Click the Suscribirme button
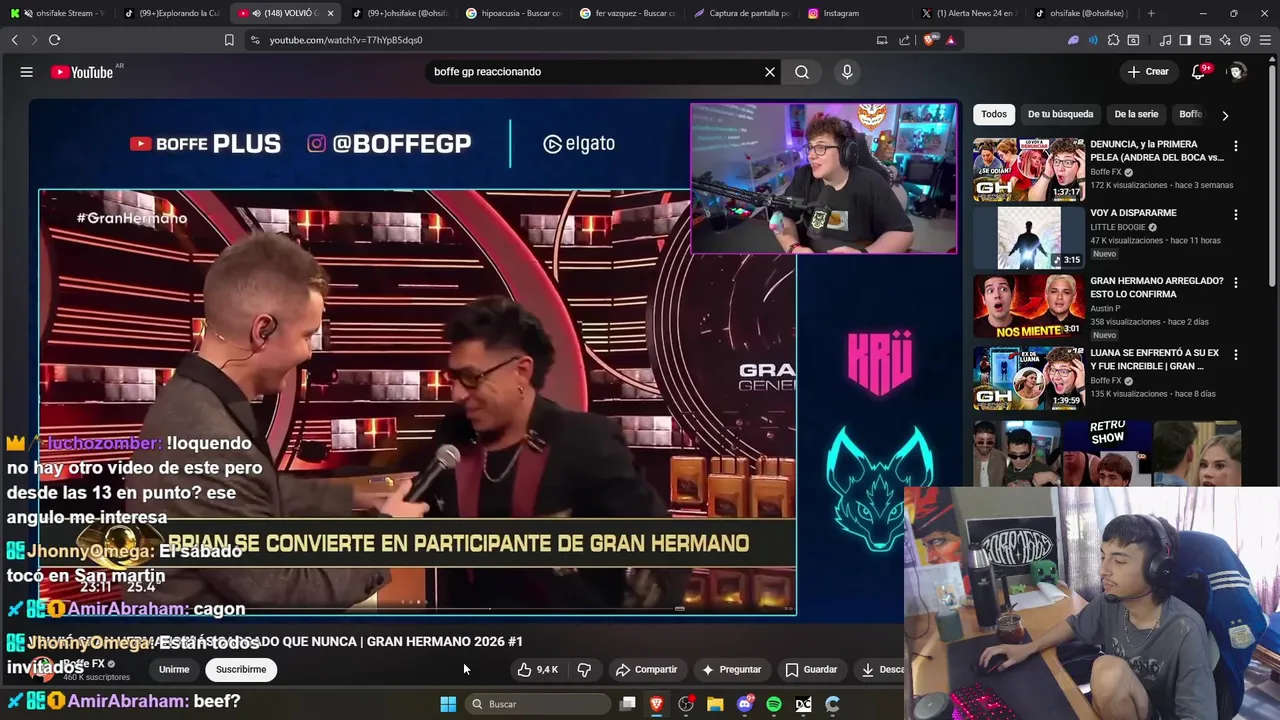The width and height of the screenshot is (1280, 720). point(241,669)
